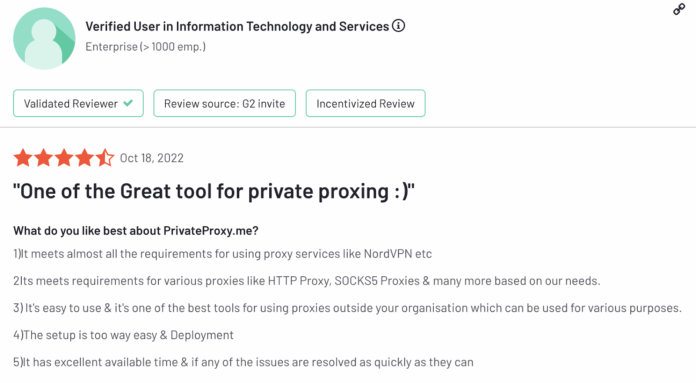Click the line about SOCKS5 Proxies

click(x=307, y=281)
